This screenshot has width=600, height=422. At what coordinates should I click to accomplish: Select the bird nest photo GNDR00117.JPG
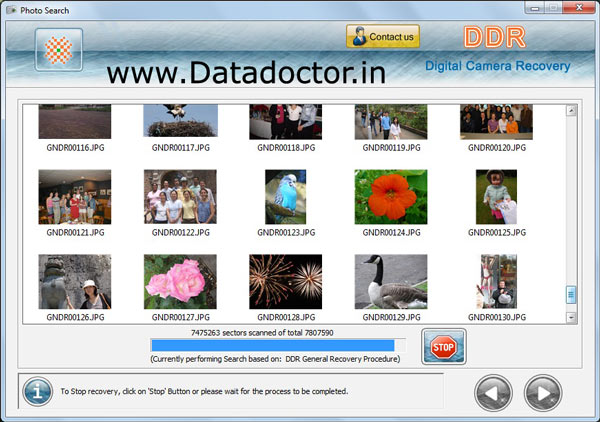coord(180,121)
